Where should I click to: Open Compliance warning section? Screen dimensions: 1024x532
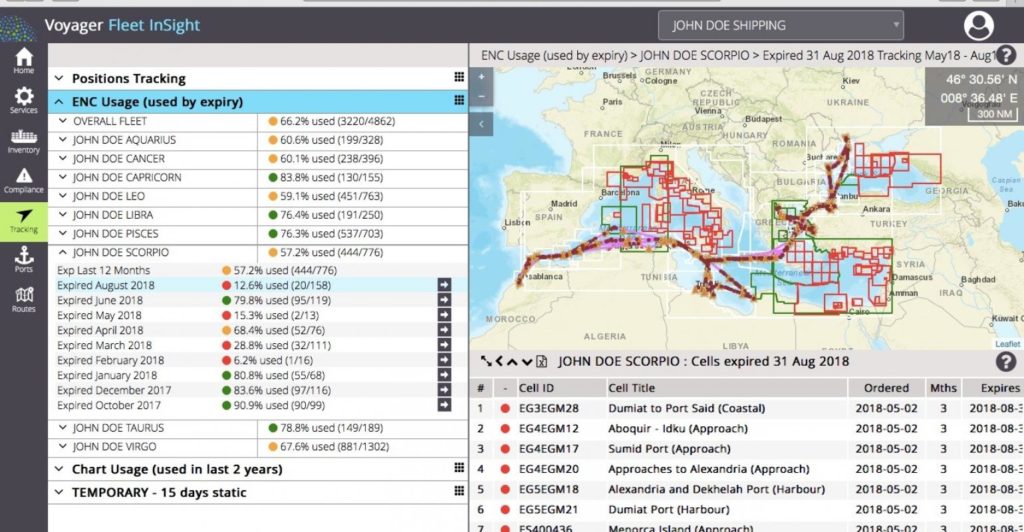coord(24,181)
